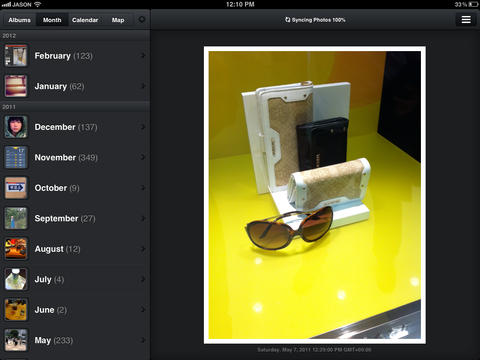Click the settings icon next to Map
Viewport: 480px width, 360px height.
click(x=142, y=19)
